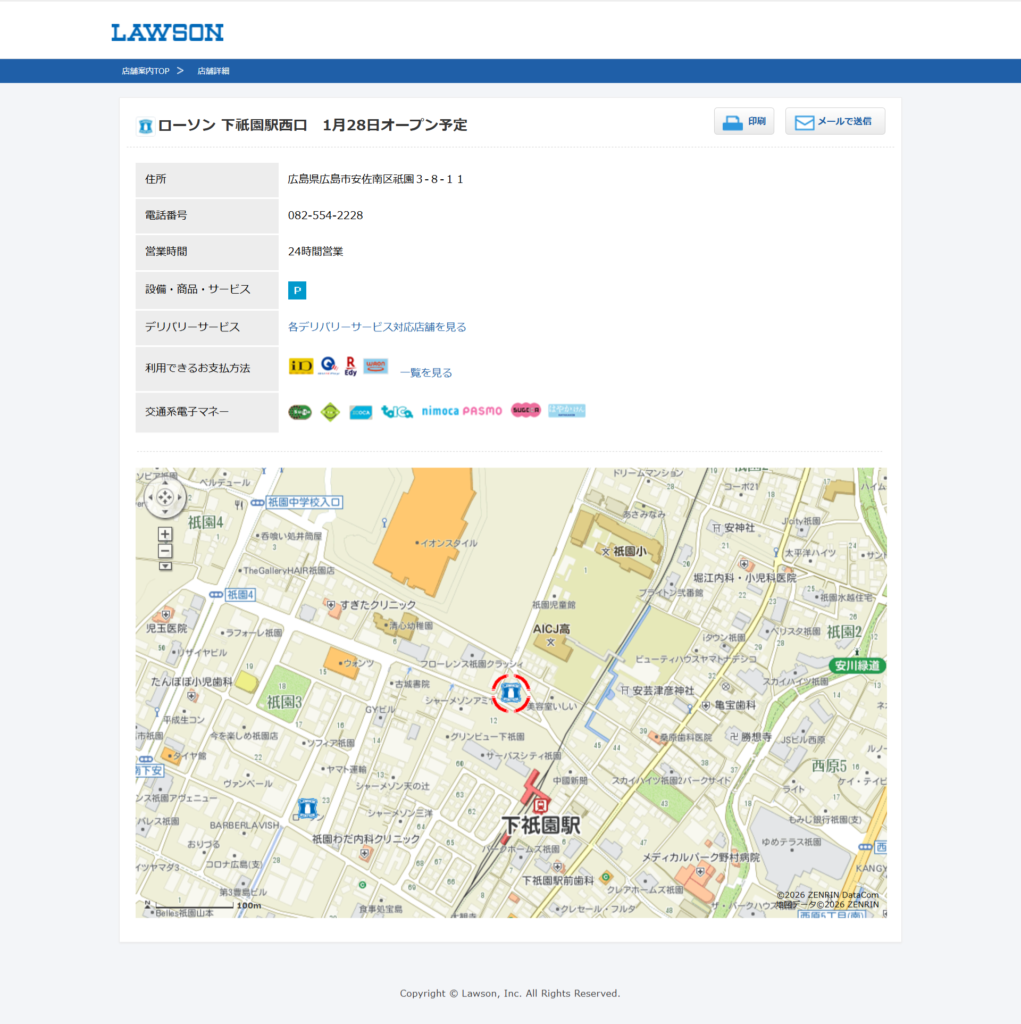Zoom out the map with minus button

165,551
